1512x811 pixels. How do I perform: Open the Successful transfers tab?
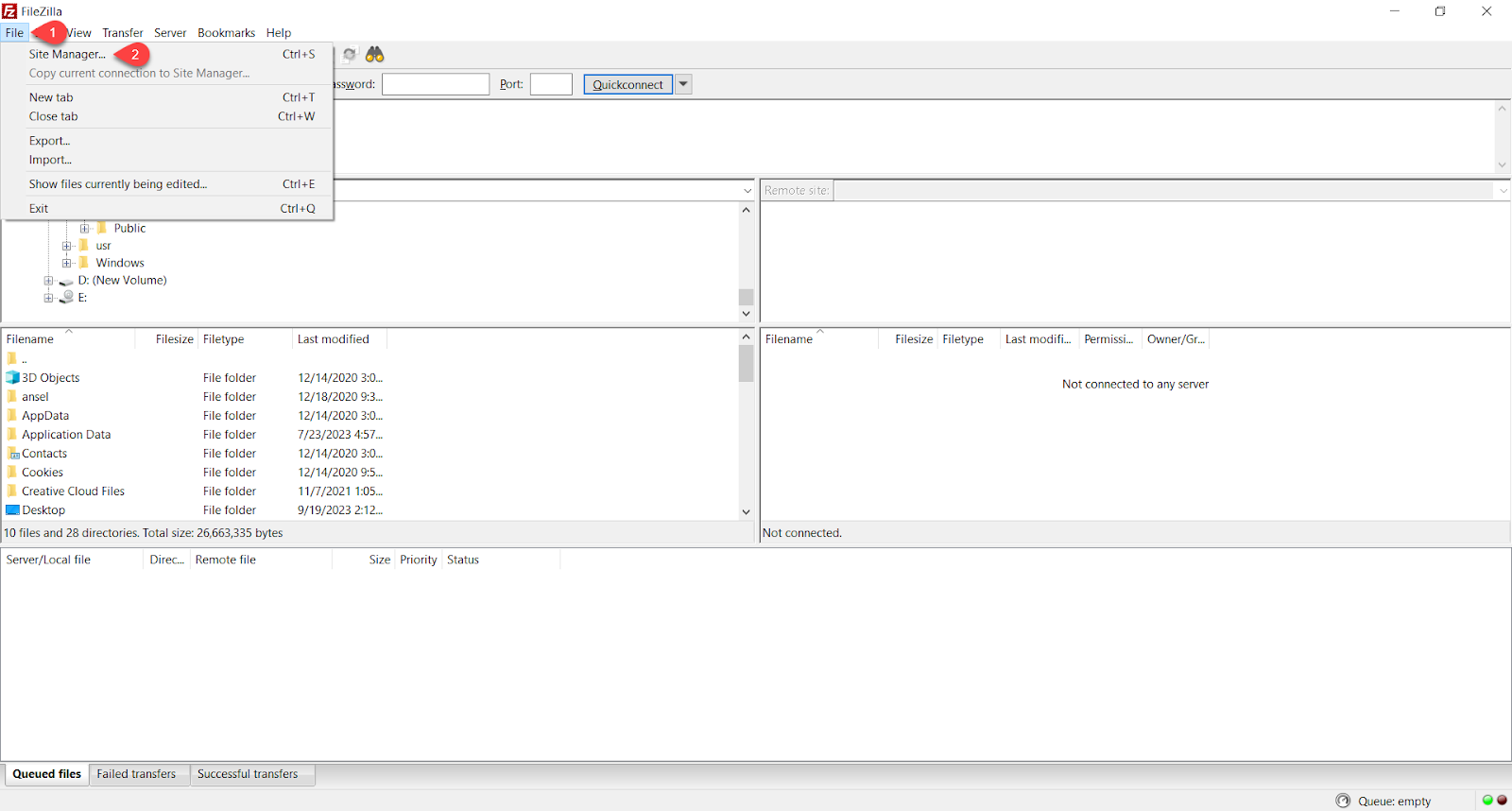[x=248, y=774]
